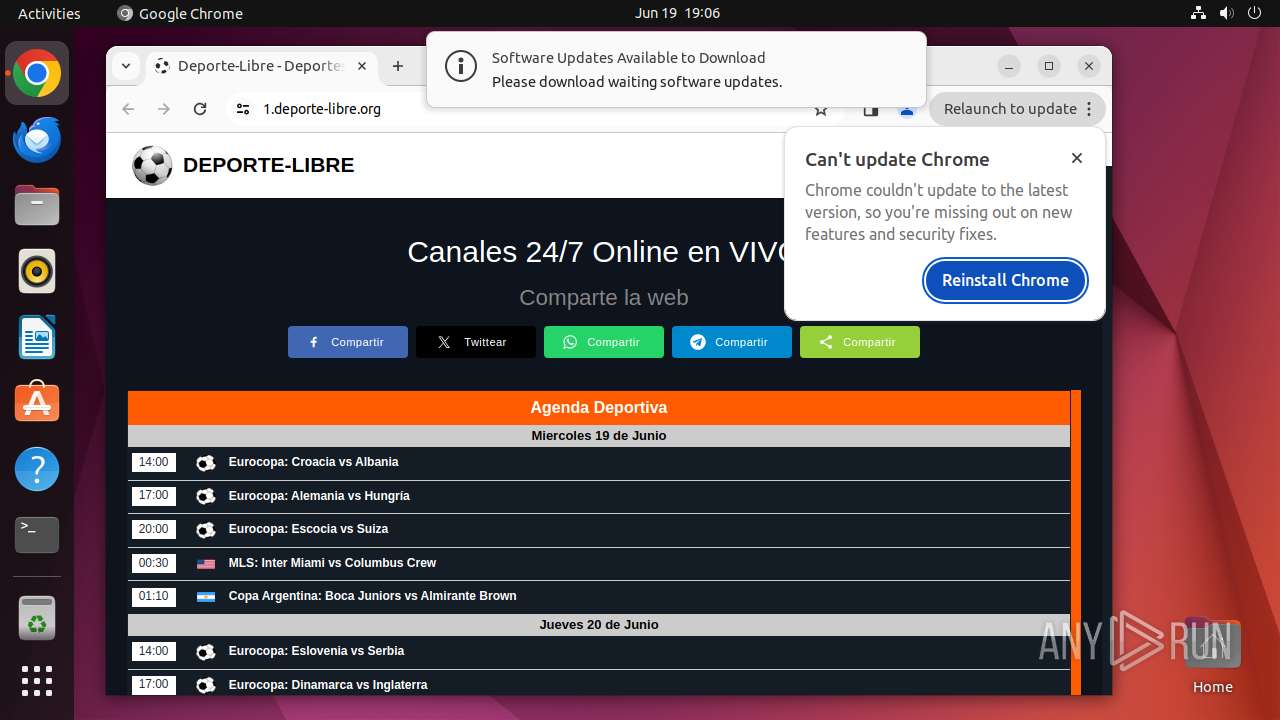Open Chrome three-dot menu
This screenshot has width=1280, height=720.
[1090, 109]
